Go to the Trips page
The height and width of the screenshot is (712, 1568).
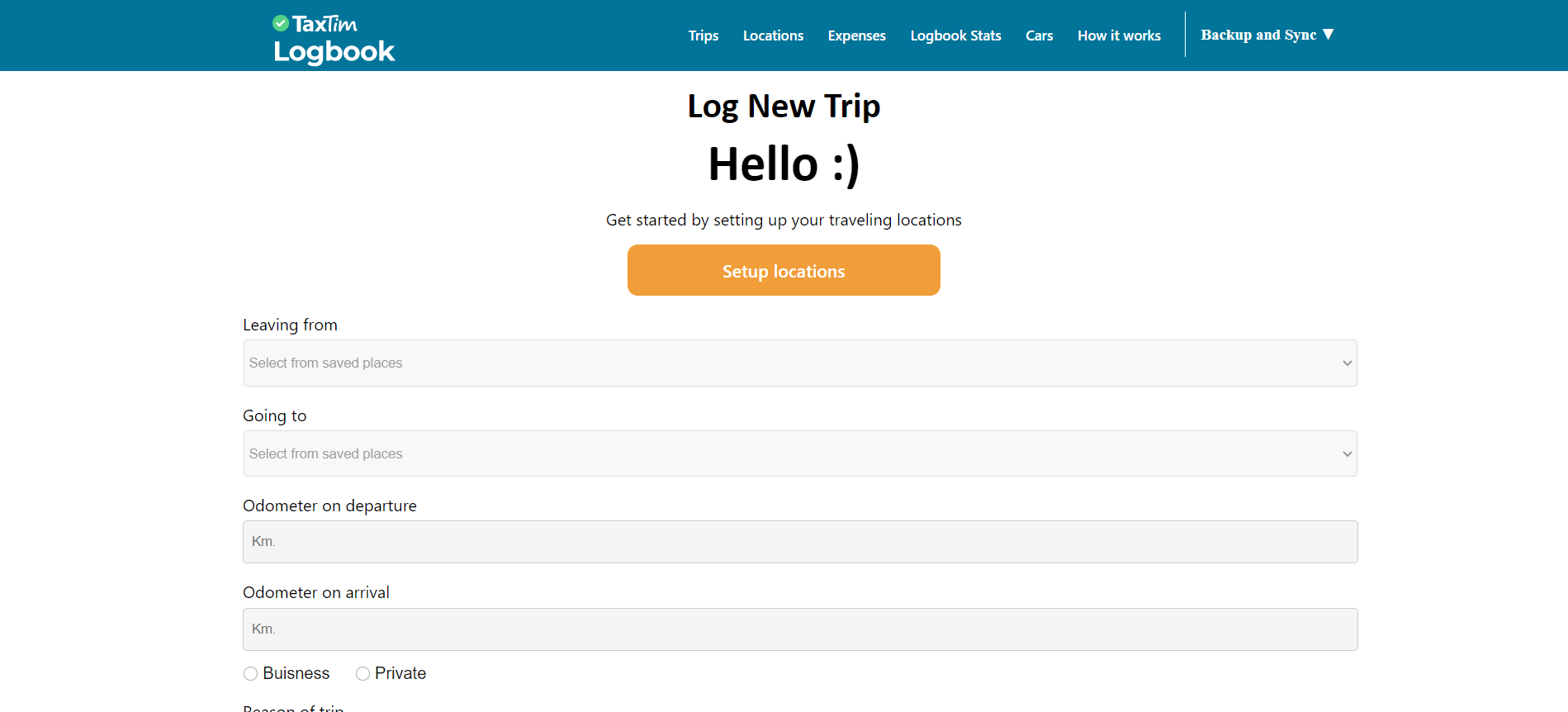click(x=703, y=36)
